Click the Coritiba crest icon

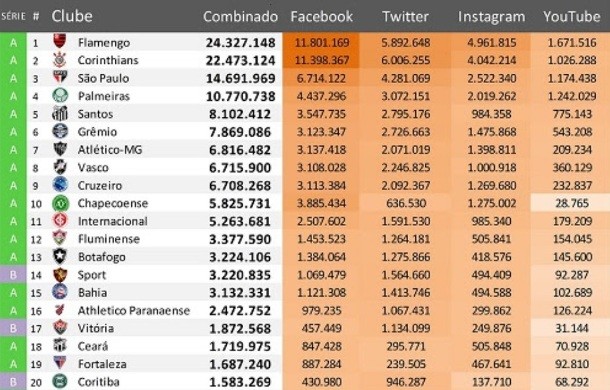coord(60,381)
